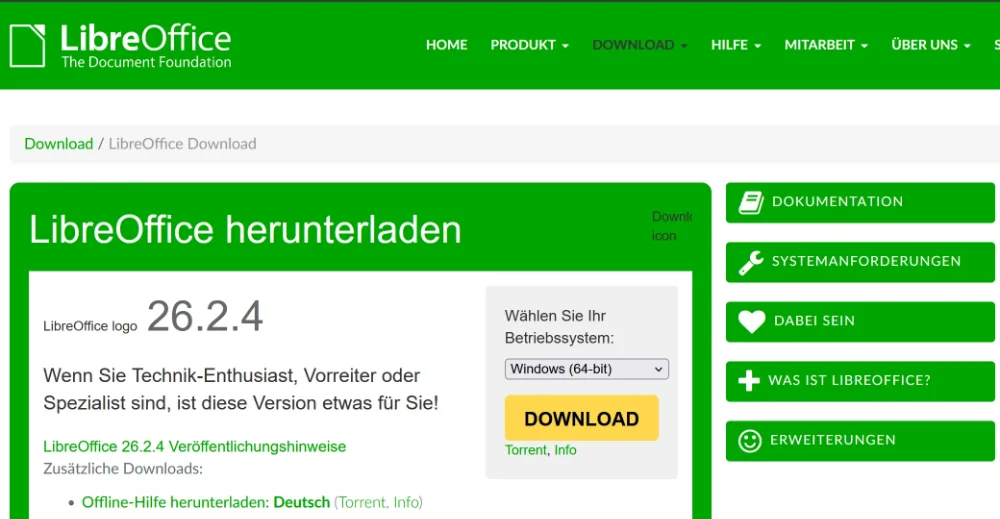Click the smiley icon beside Erweiterungen
This screenshot has width=1000, height=519.
[x=750, y=441]
